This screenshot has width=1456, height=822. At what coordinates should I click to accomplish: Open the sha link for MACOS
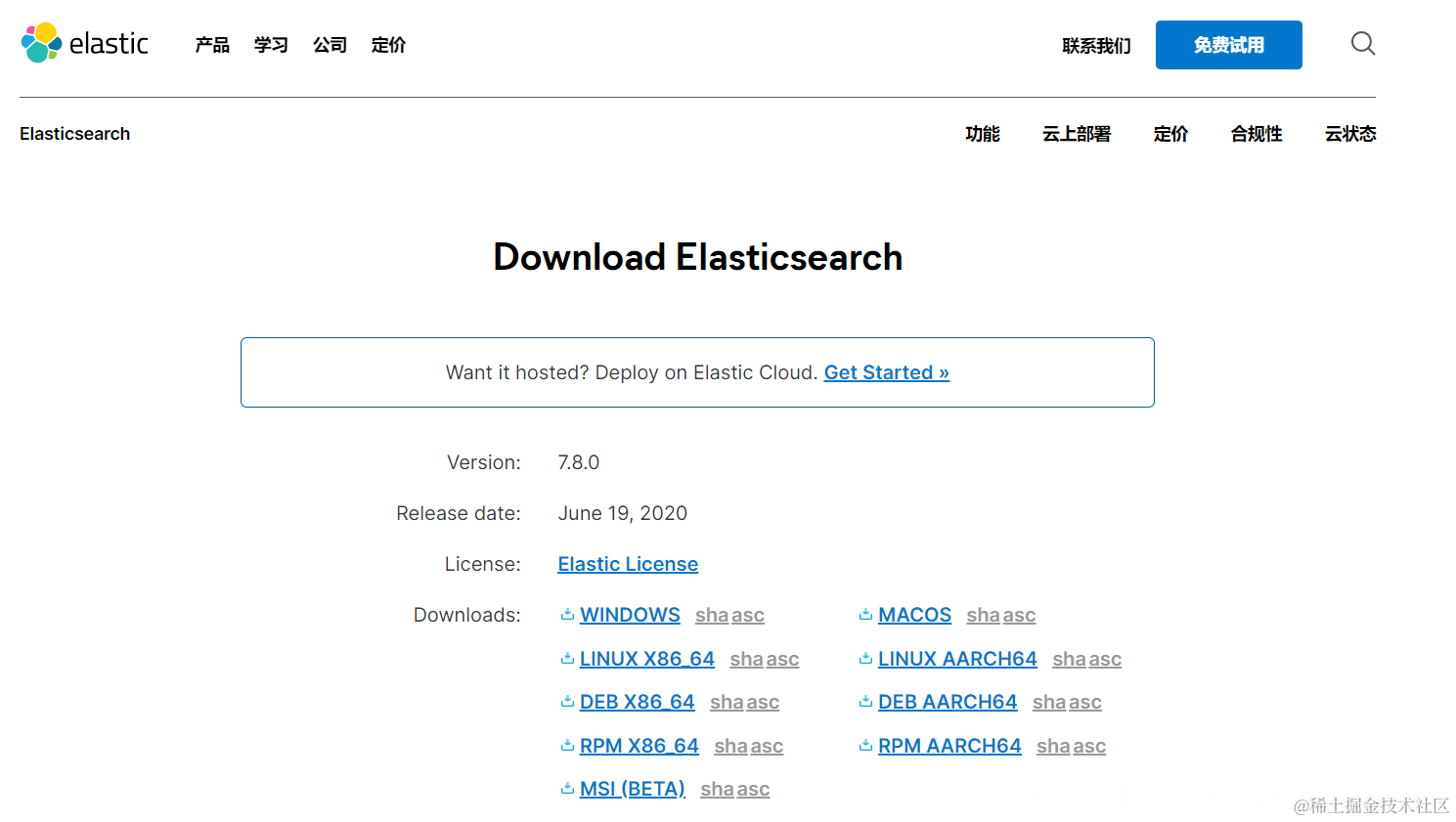[x=983, y=615]
